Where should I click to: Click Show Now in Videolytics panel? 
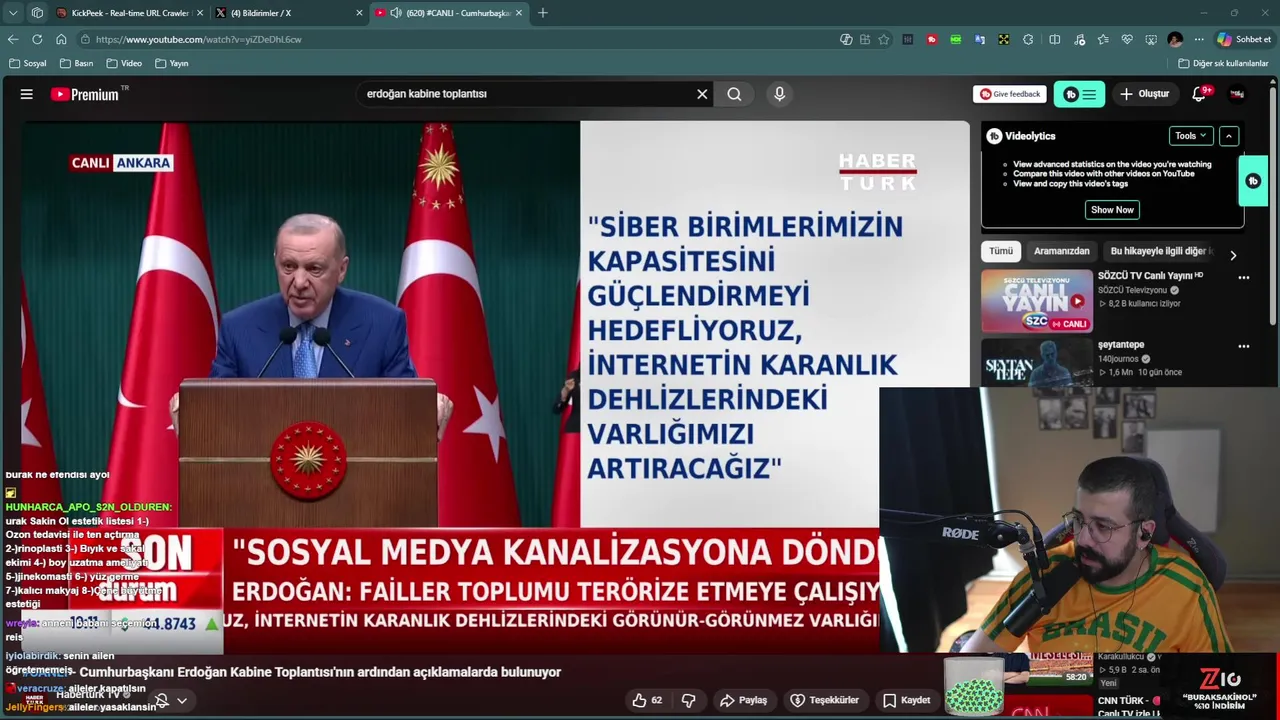click(x=1112, y=210)
